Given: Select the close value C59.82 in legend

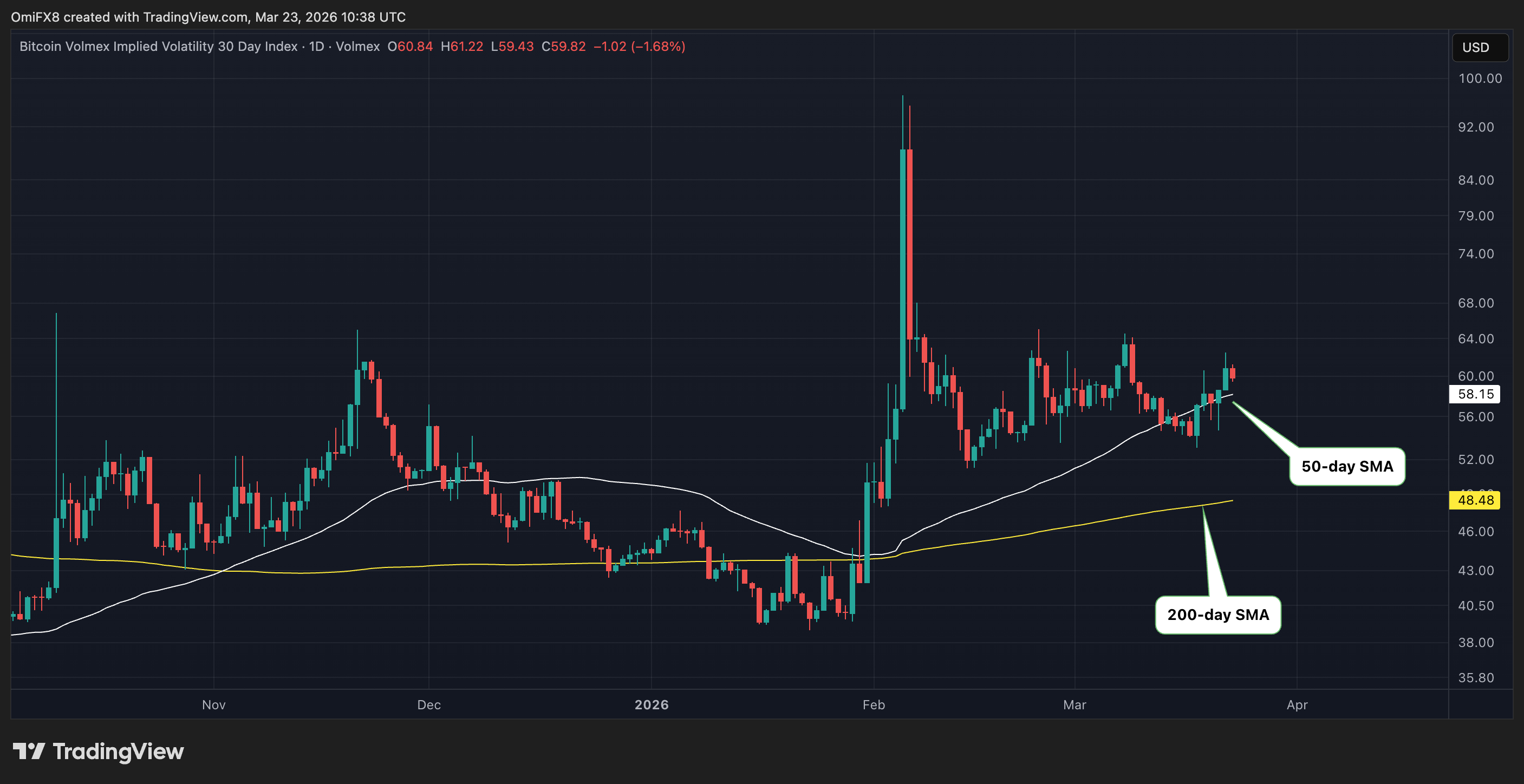Looking at the screenshot, I should pyautogui.click(x=564, y=46).
